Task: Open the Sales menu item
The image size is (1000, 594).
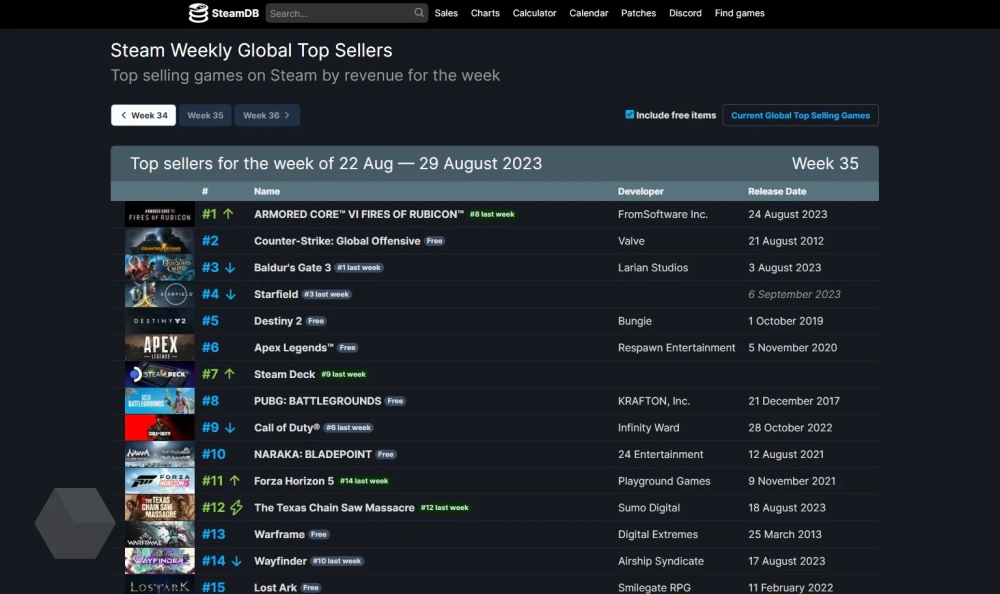Action: coord(446,13)
